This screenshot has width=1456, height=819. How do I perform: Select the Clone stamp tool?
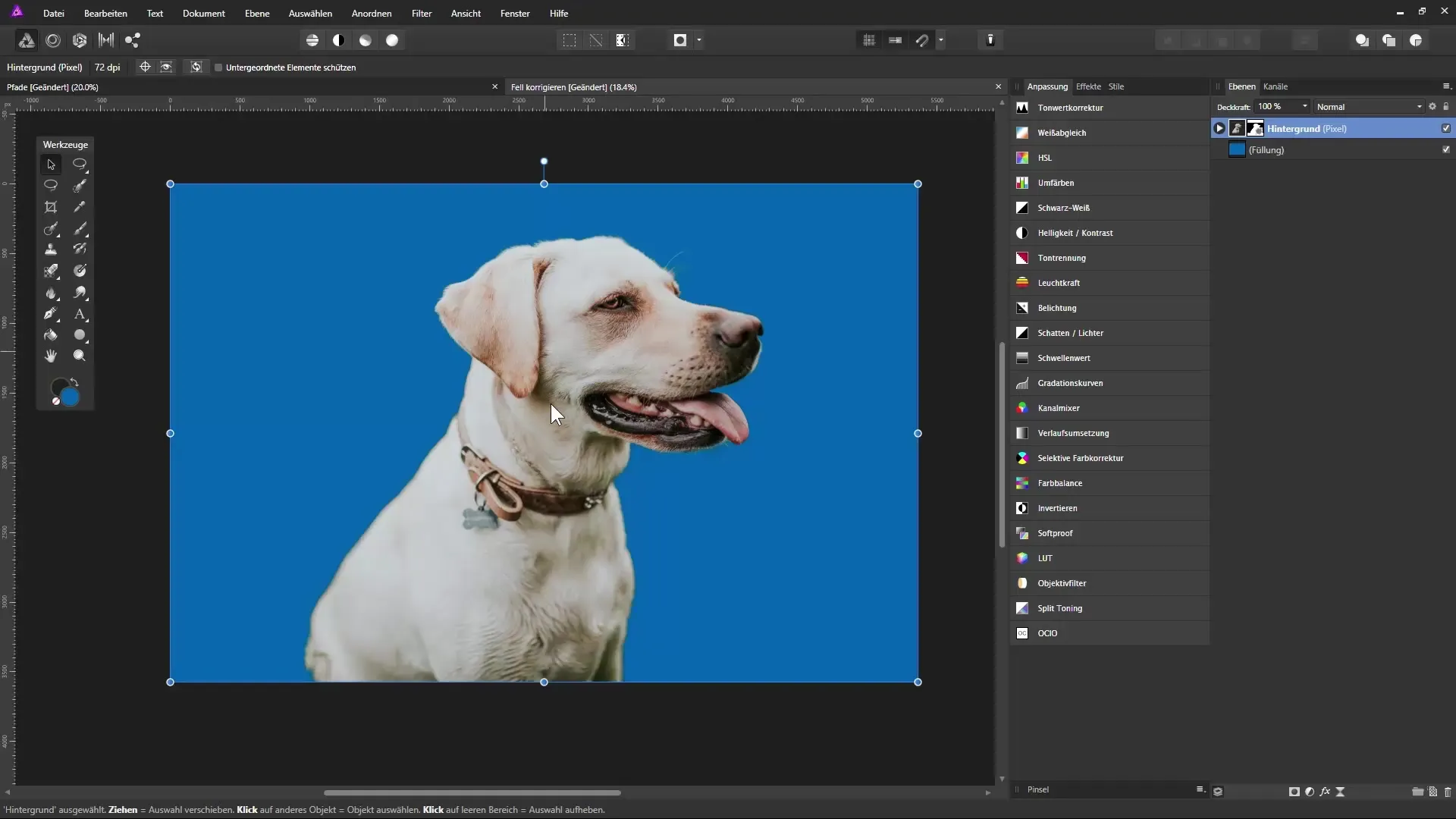pyautogui.click(x=51, y=249)
